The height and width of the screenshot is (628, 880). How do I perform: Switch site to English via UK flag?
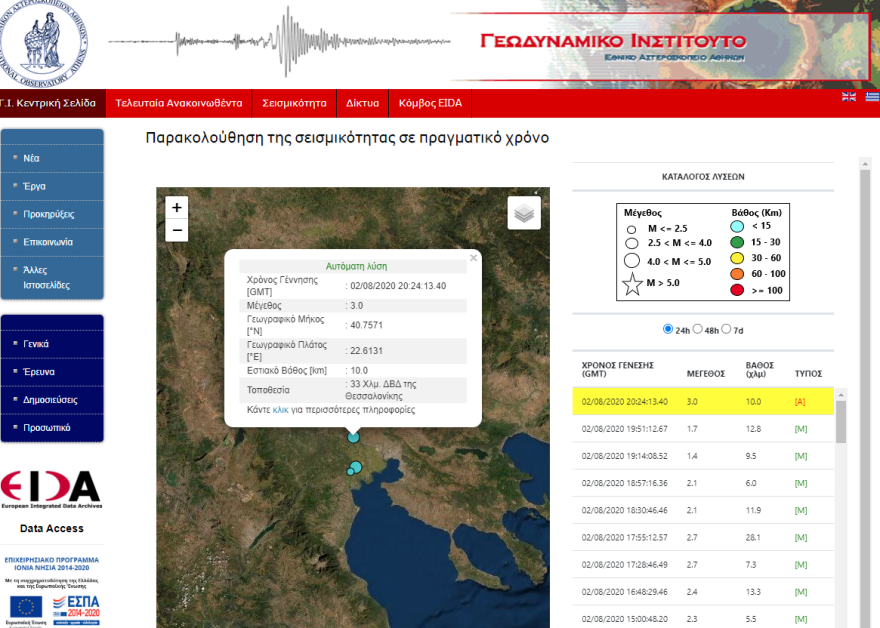[x=848, y=97]
